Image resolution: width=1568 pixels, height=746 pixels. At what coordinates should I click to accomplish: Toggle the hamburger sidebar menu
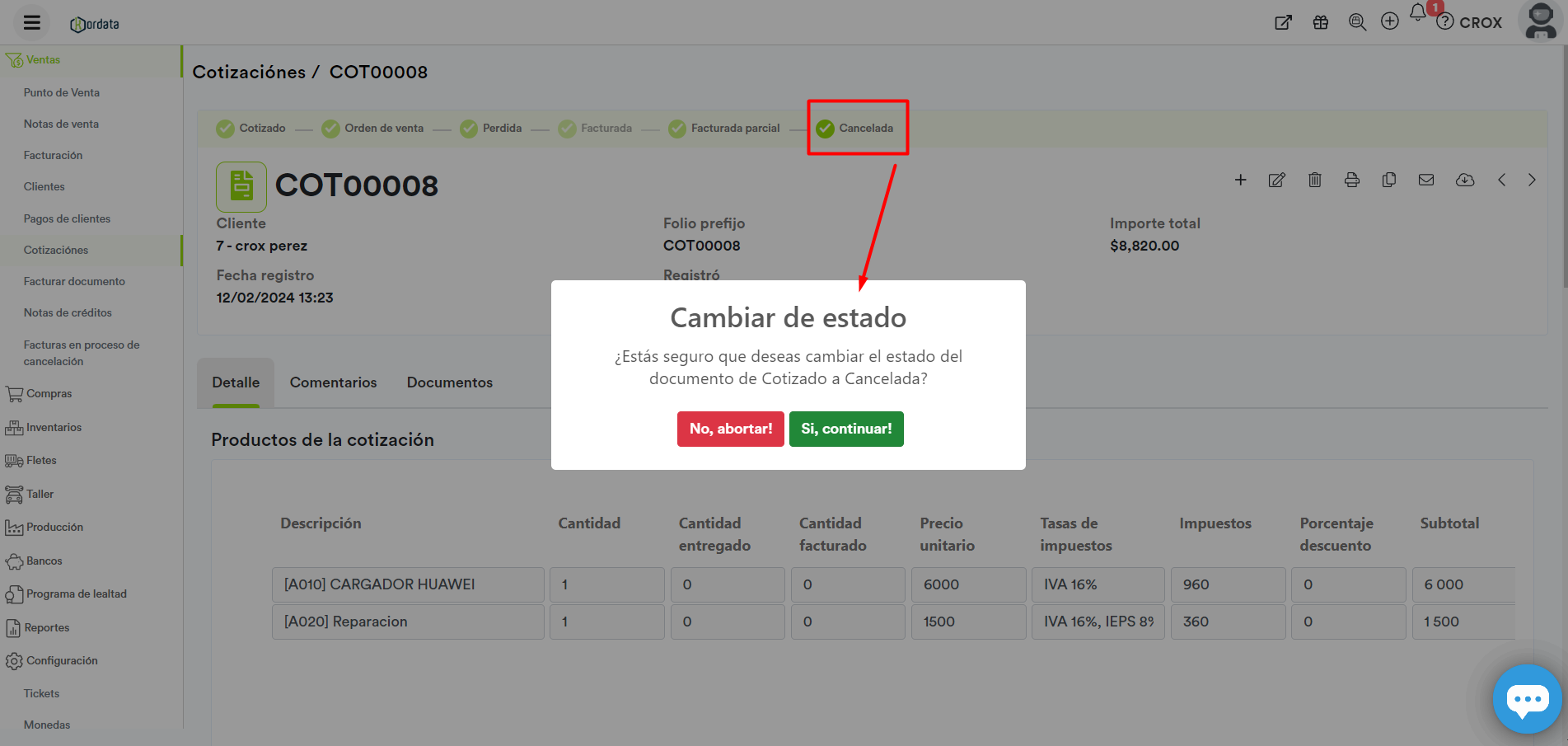point(32,22)
